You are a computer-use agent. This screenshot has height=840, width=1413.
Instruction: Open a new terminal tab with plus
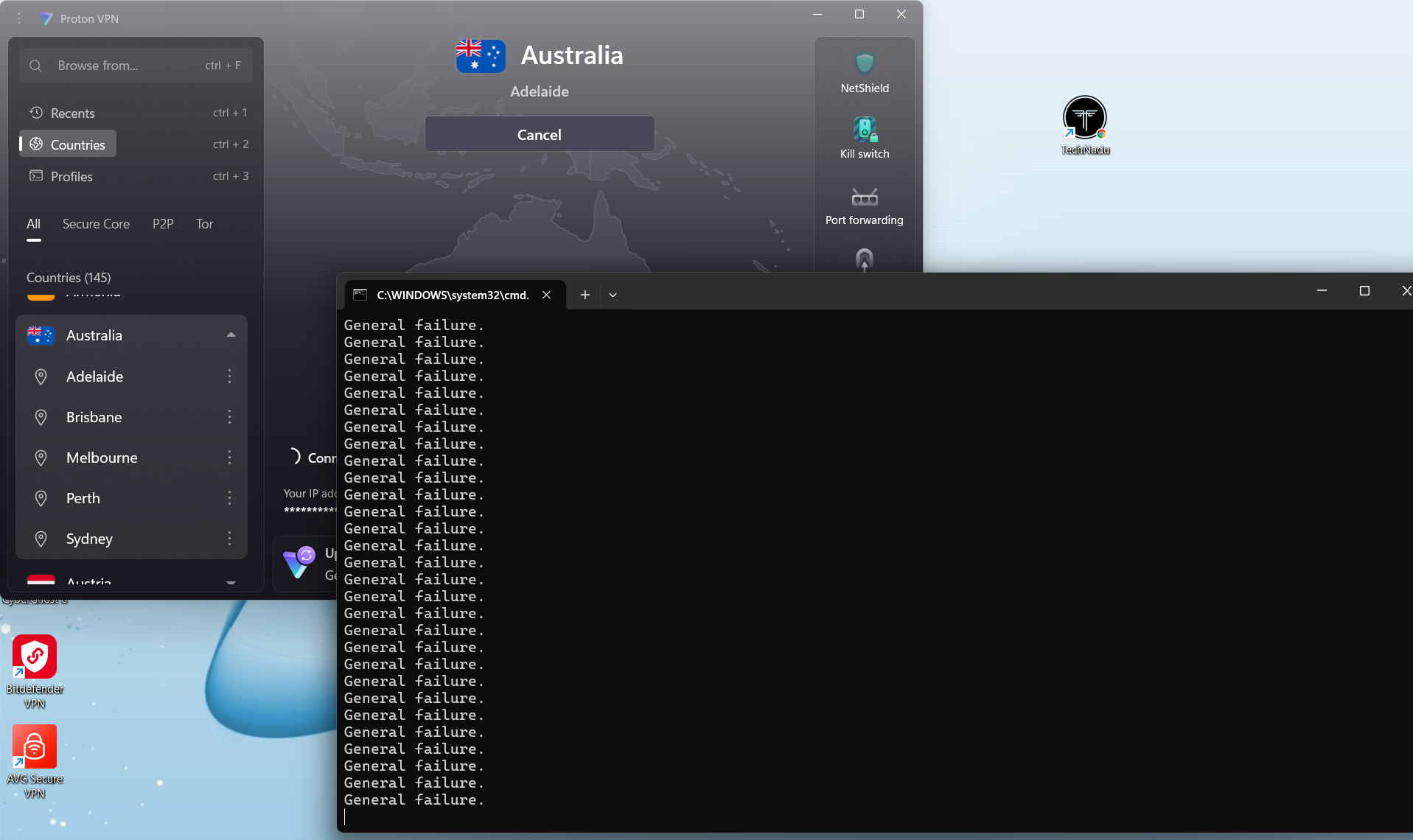coord(585,295)
